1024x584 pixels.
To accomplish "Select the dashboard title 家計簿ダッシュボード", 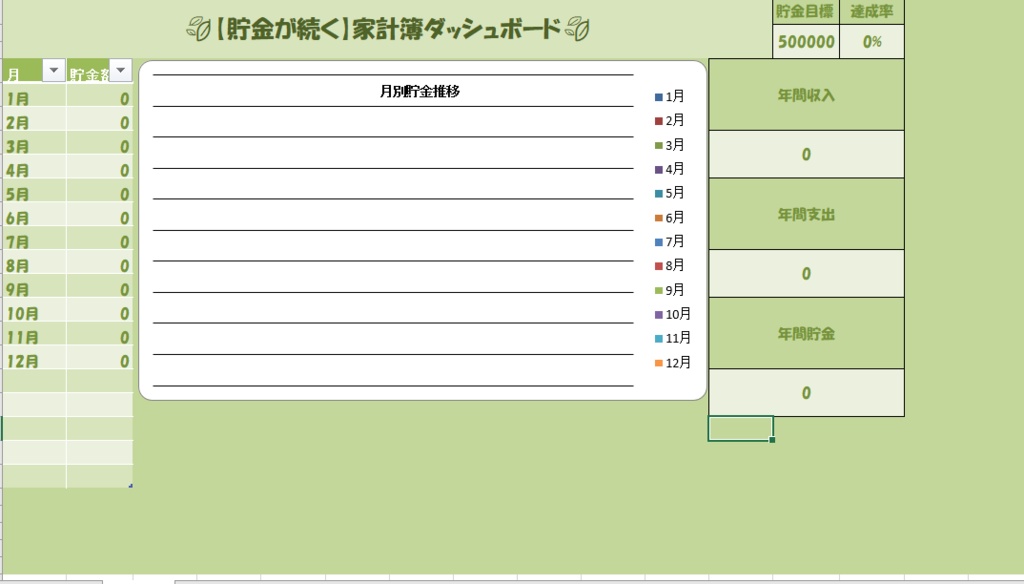I will pos(456,29).
